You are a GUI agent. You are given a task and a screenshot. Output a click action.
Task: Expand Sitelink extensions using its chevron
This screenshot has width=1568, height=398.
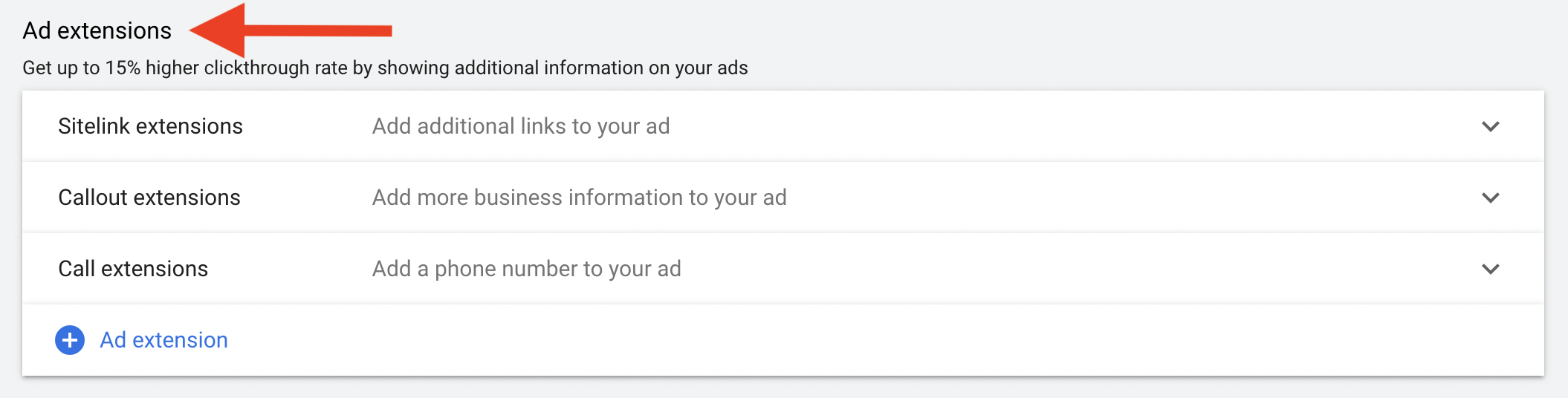pyautogui.click(x=1490, y=126)
